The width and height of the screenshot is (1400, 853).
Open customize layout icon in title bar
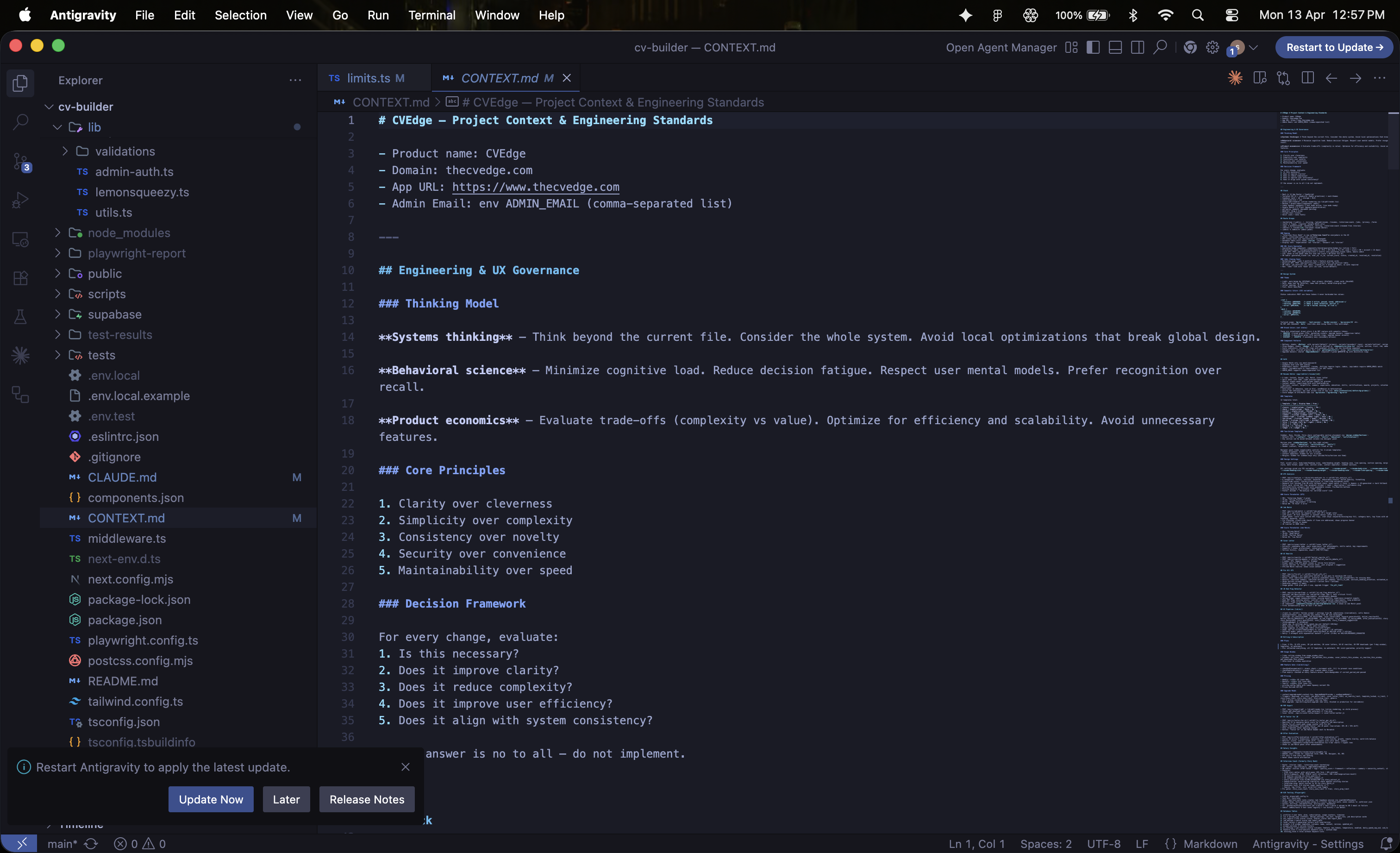tap(1072, 47)
